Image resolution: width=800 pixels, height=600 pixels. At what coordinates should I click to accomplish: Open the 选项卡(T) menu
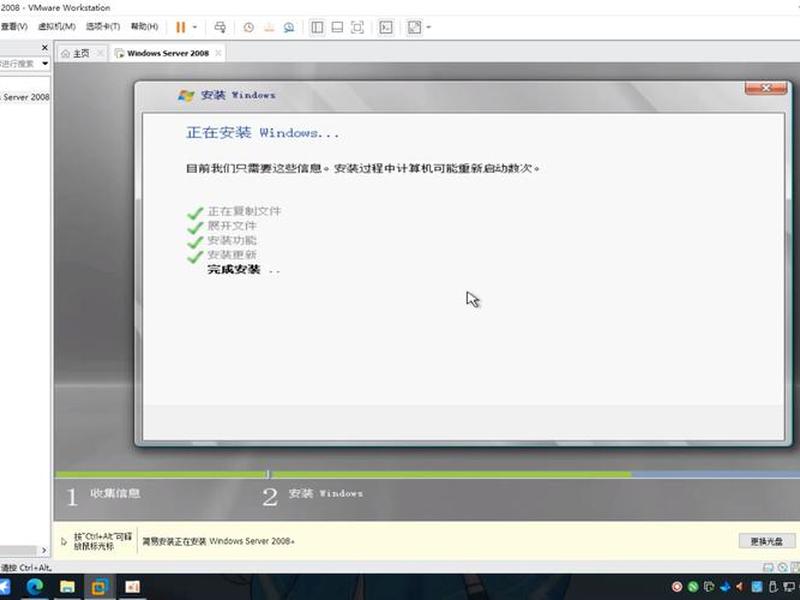coord(103,27)
